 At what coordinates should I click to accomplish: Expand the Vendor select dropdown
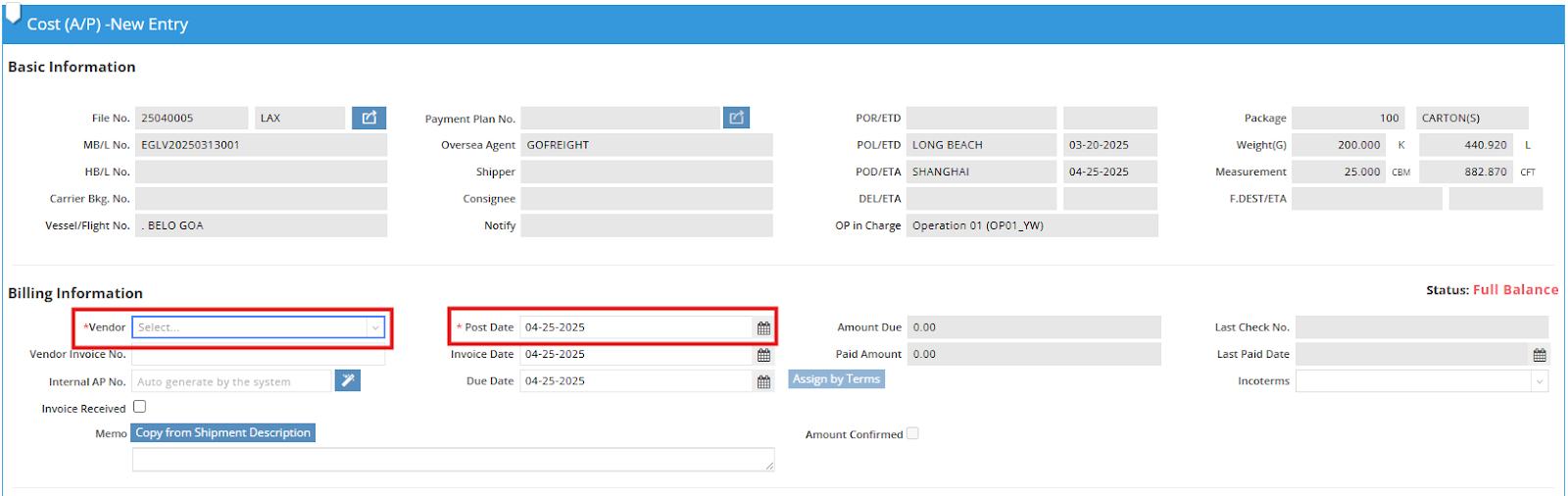coord(374,327)
